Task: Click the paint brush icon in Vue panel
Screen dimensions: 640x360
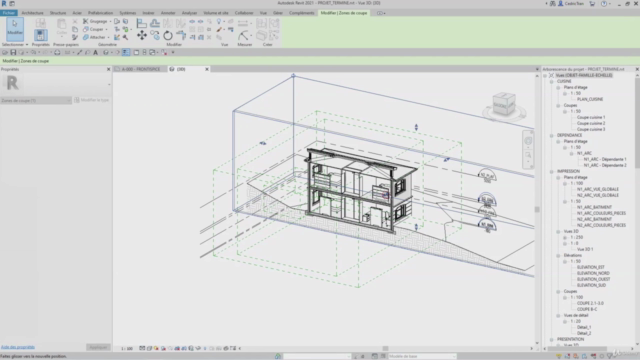Action: (219, 29)
